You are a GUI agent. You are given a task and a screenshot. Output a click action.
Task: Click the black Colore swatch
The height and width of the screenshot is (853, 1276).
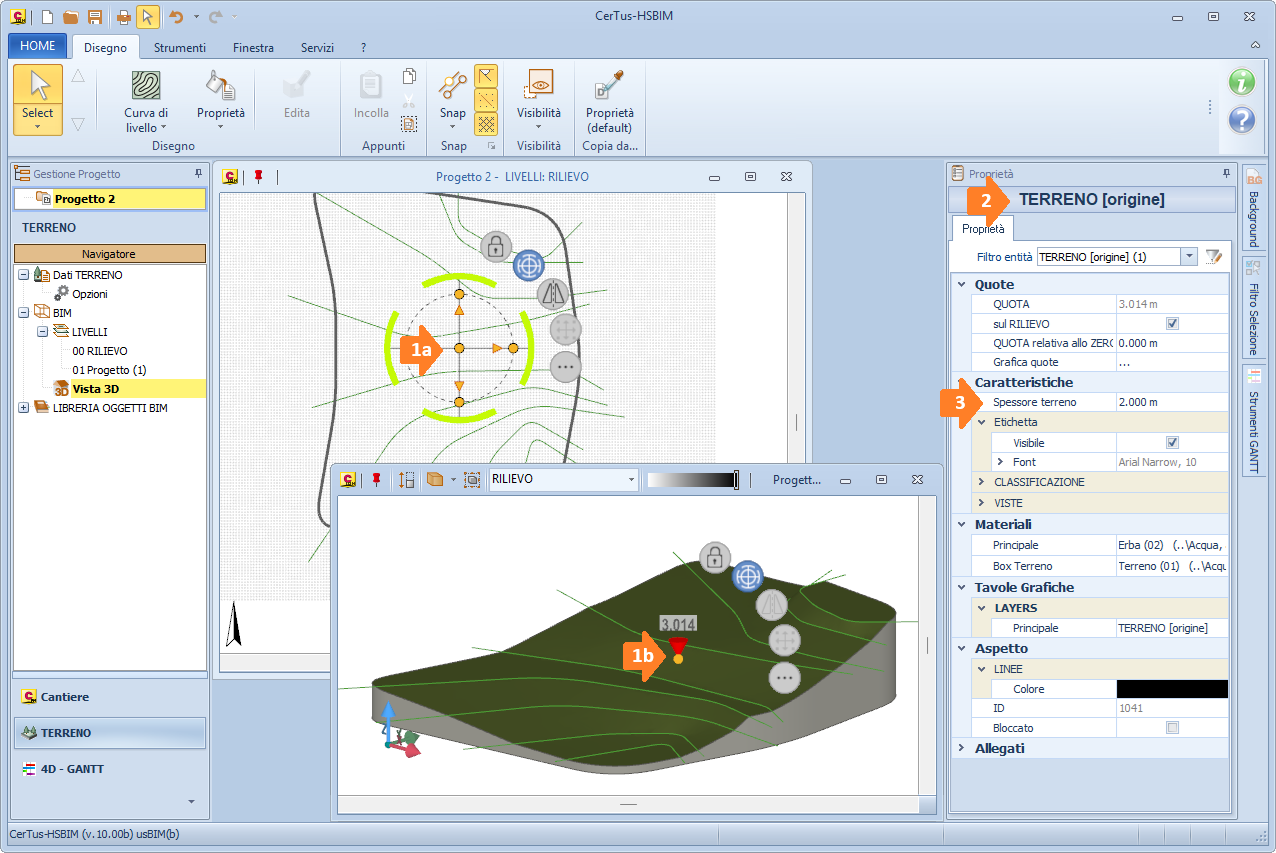(1171, 689)
